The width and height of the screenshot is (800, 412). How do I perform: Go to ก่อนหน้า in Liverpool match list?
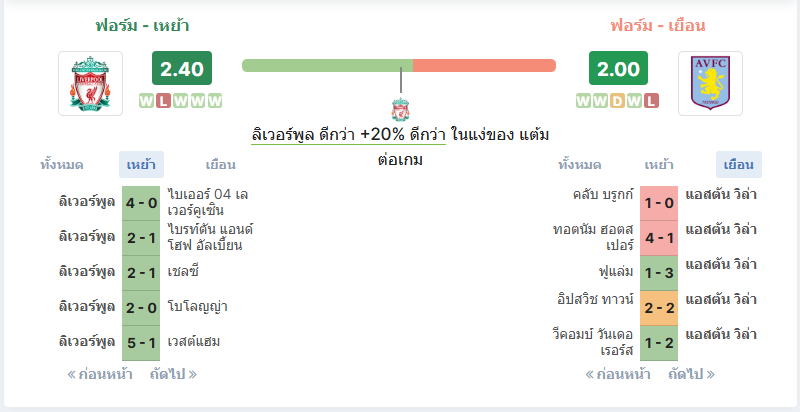(100, 375)
